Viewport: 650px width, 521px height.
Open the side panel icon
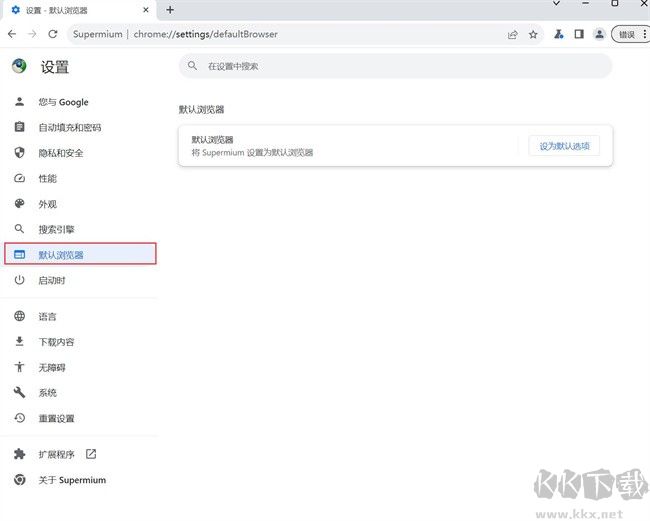579,34
